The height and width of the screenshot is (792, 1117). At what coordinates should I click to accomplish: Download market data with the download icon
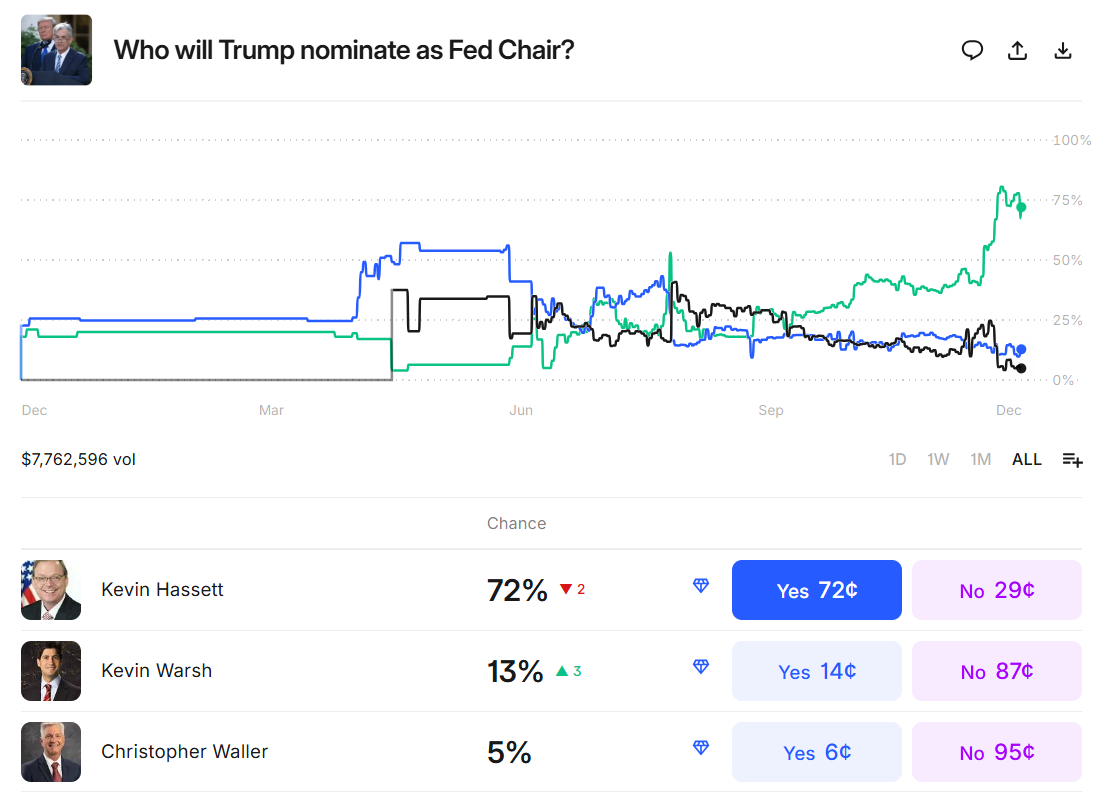pyautogui.click(x=1063, y=49)
